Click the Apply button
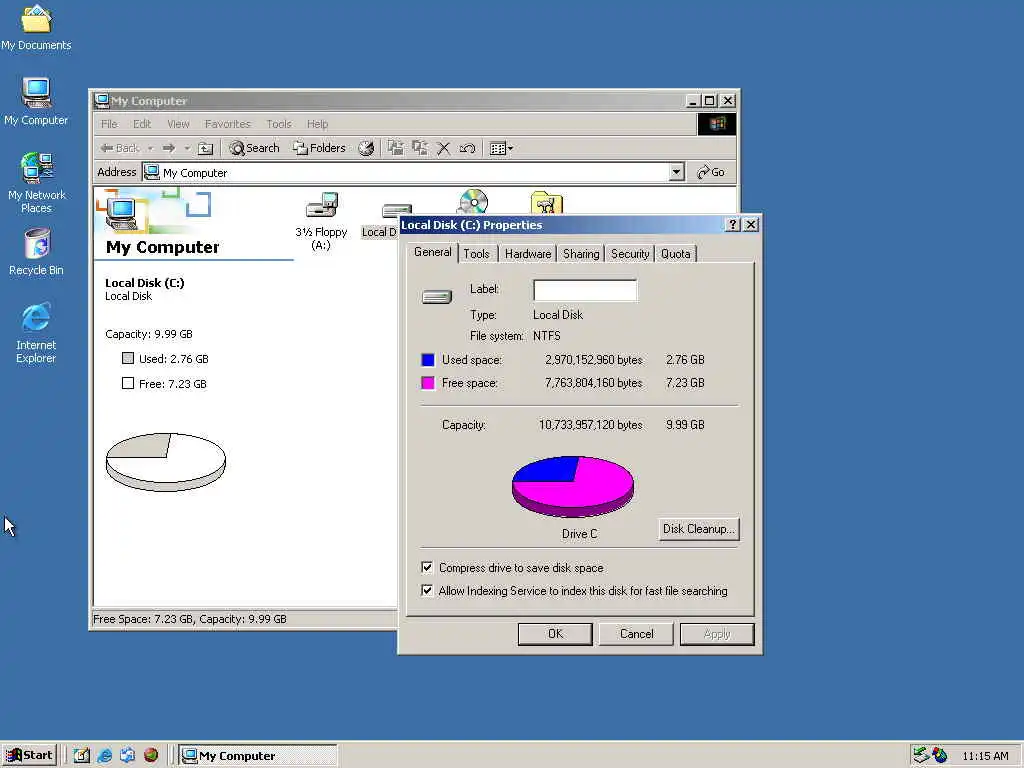The height and width of the screenshot is (768, 1024). pyautogui.click(x=717, y=634)
